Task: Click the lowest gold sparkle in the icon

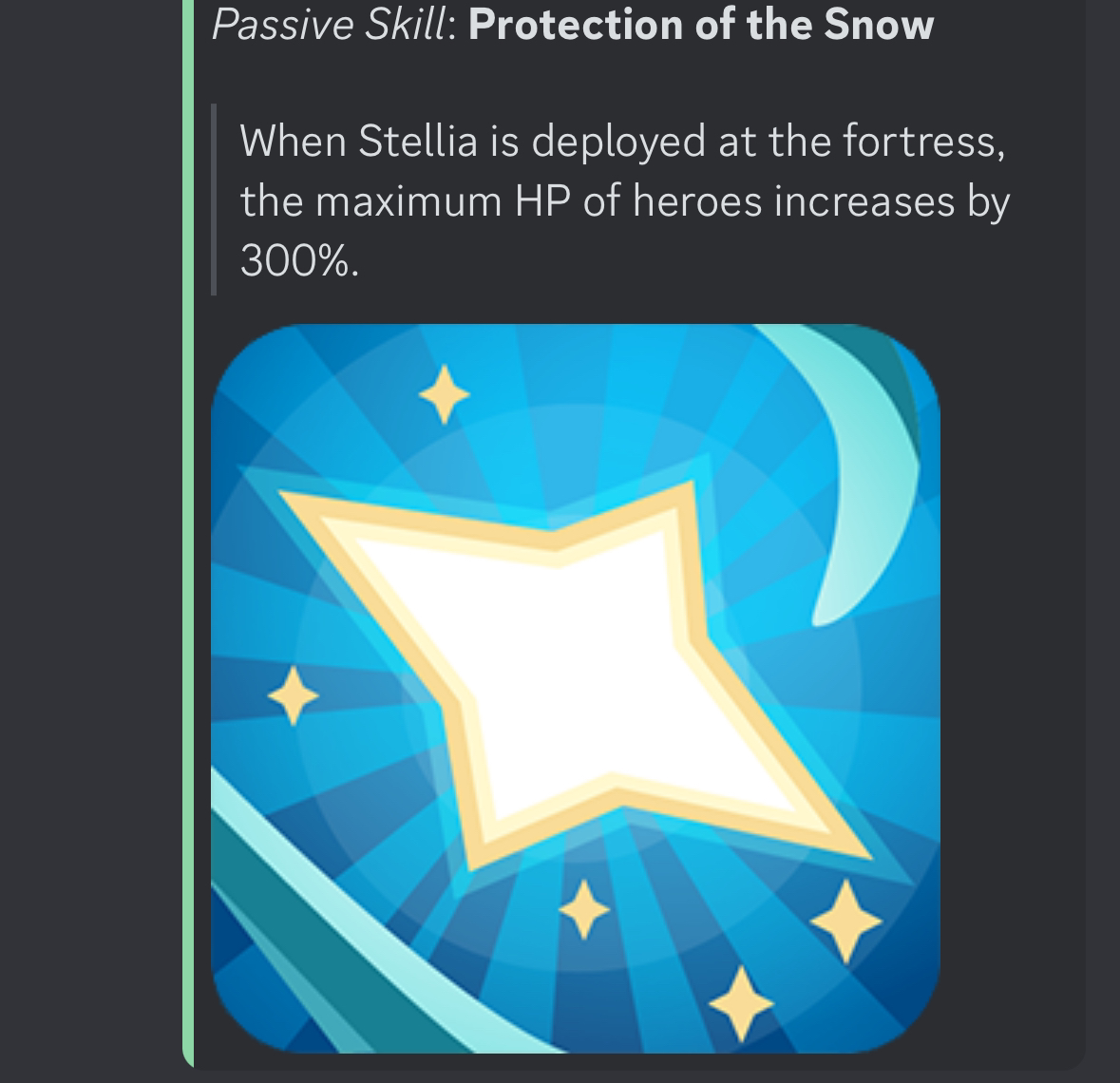Action: [741, 1004]
